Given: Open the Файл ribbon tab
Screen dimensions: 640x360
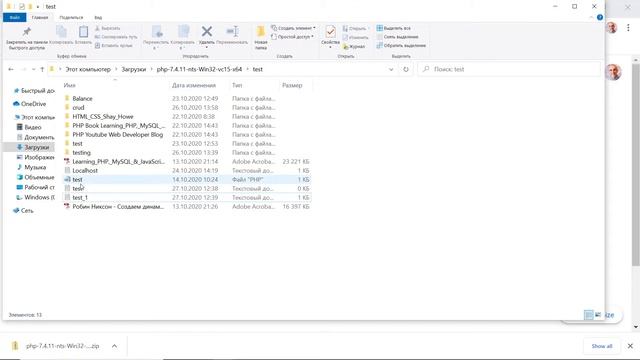Looking at the screenshot, I should (15, 18).
